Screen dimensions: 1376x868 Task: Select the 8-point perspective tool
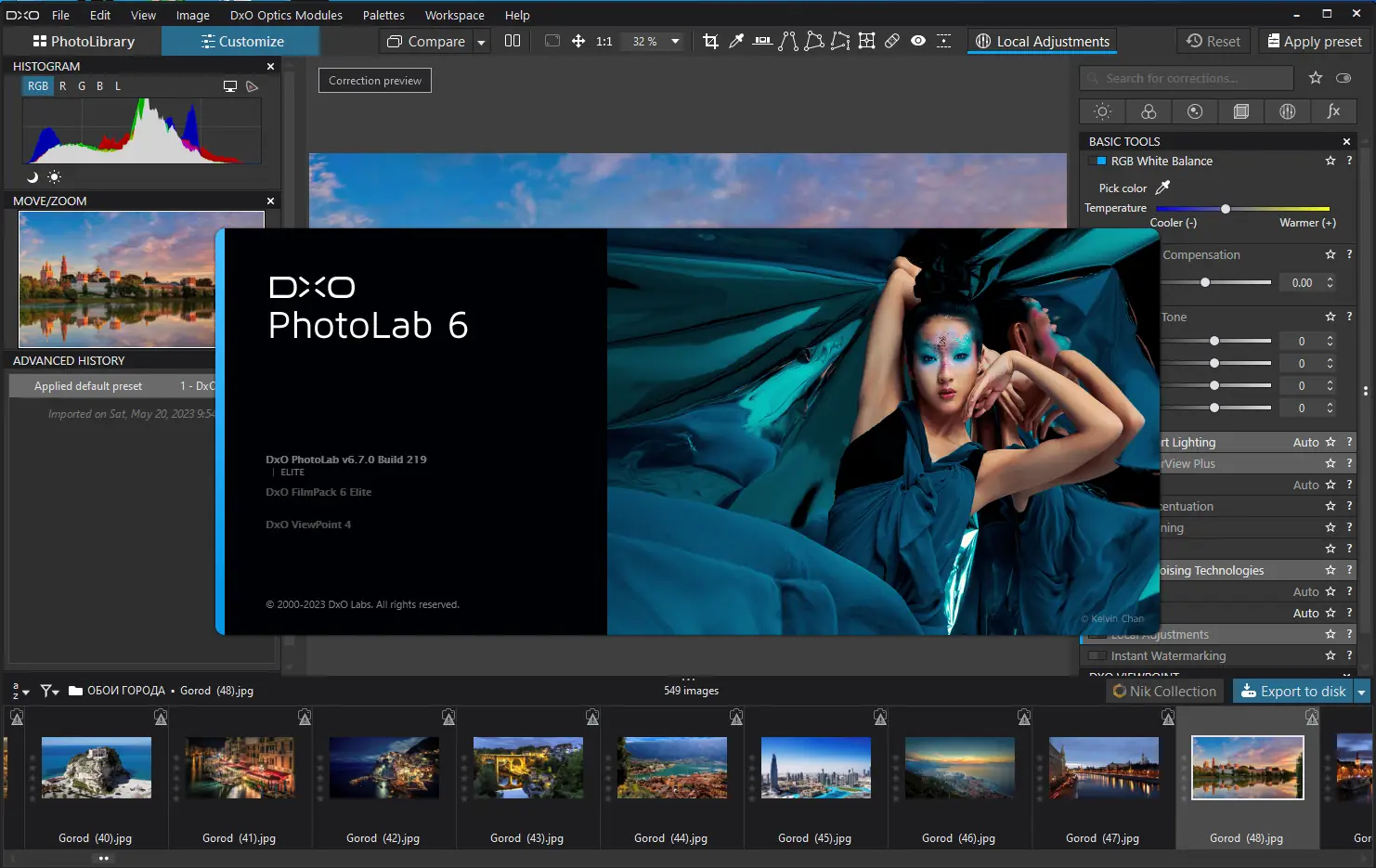coord(840,41)
